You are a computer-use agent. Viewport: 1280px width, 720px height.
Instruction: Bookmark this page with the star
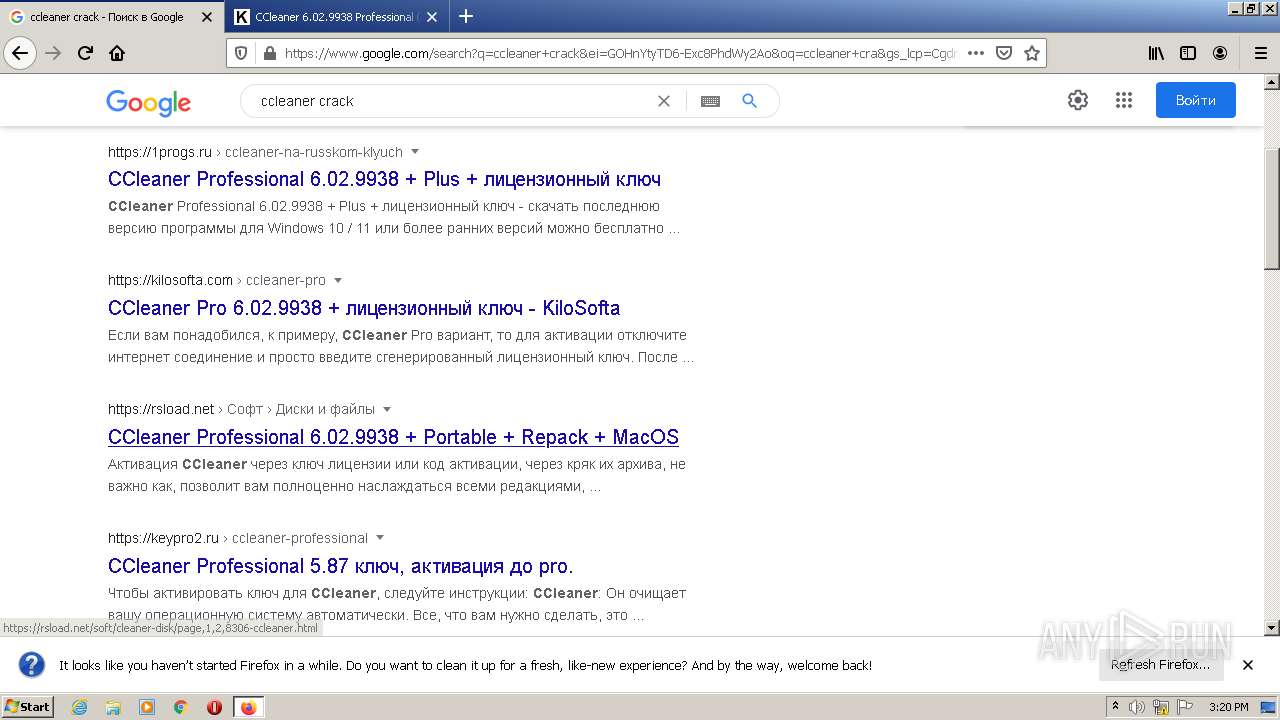(1032, 53)
